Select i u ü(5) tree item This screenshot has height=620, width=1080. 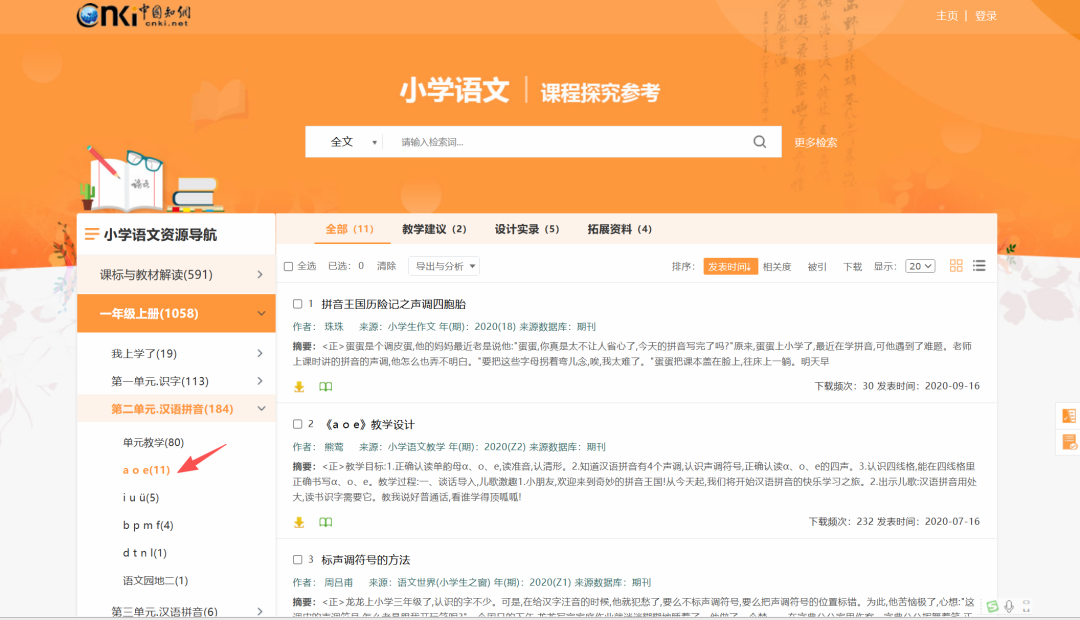141,497
